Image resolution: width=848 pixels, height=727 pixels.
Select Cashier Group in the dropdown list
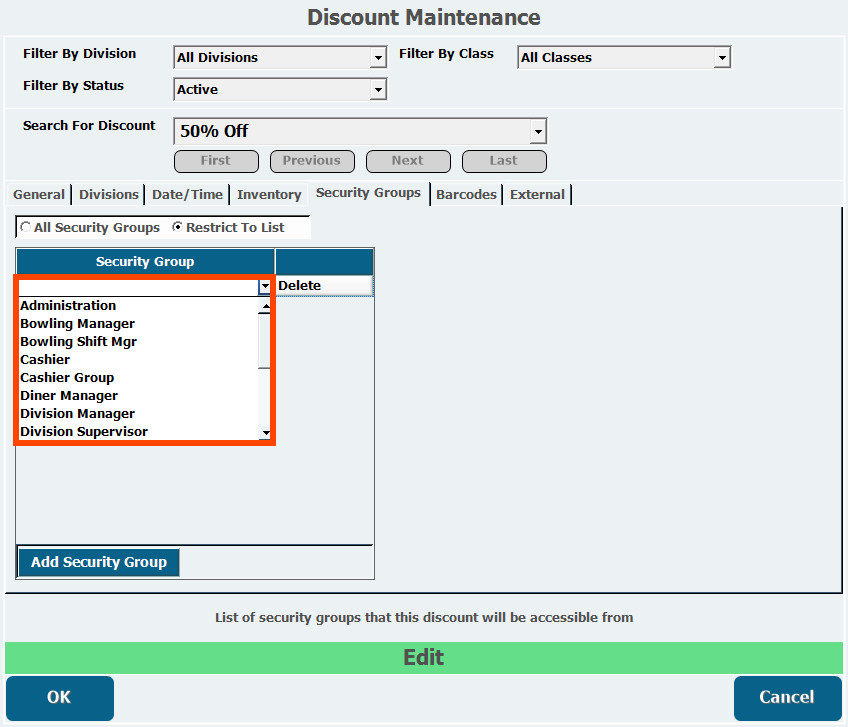(67, 378)
